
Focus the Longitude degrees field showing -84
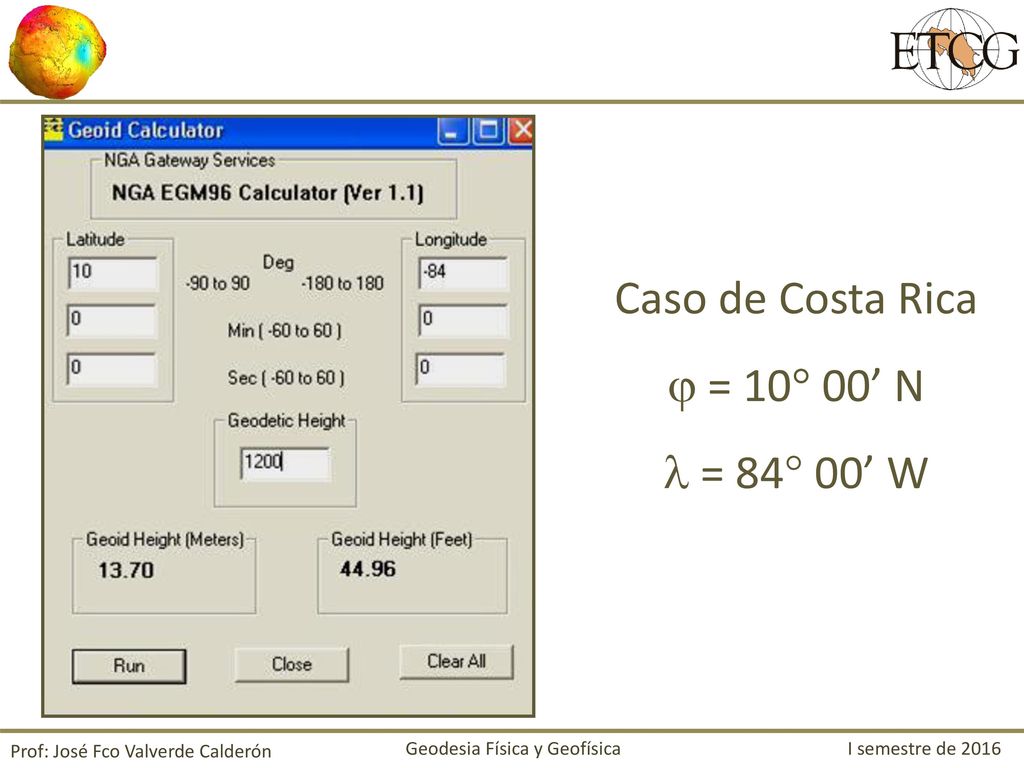[x=463, y=273]
